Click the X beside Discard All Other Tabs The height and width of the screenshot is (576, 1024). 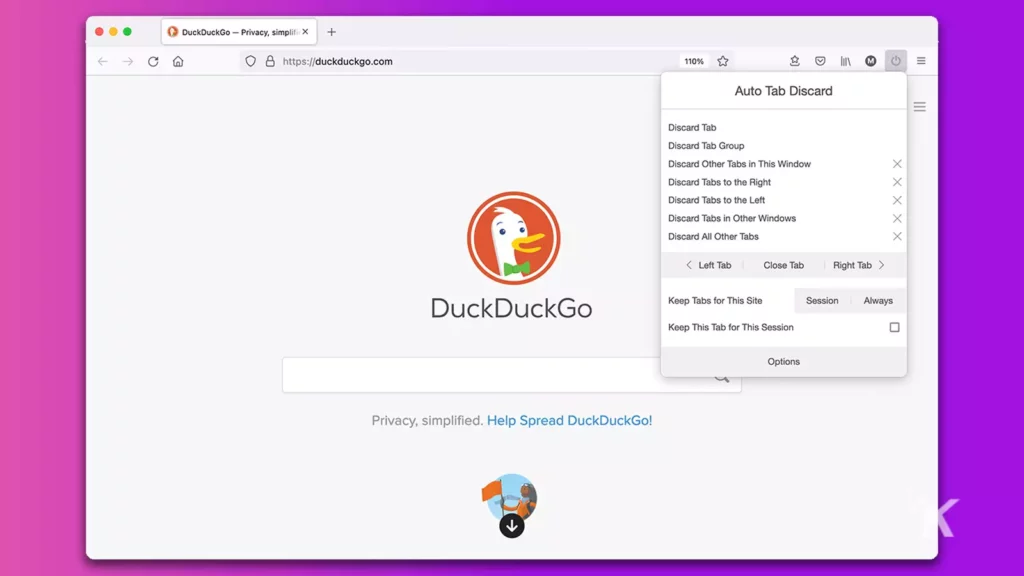pyautogui.click(x=897, y=236)
